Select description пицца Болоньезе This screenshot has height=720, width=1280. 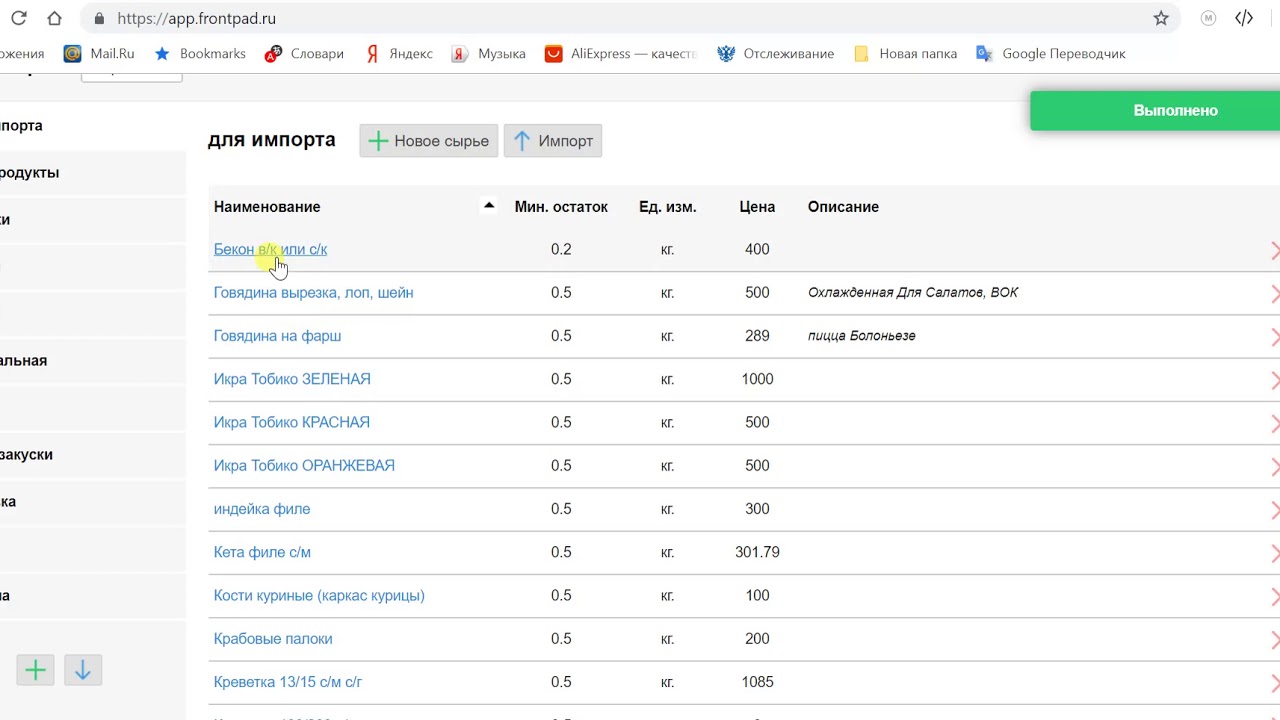(x=862, y=336)
